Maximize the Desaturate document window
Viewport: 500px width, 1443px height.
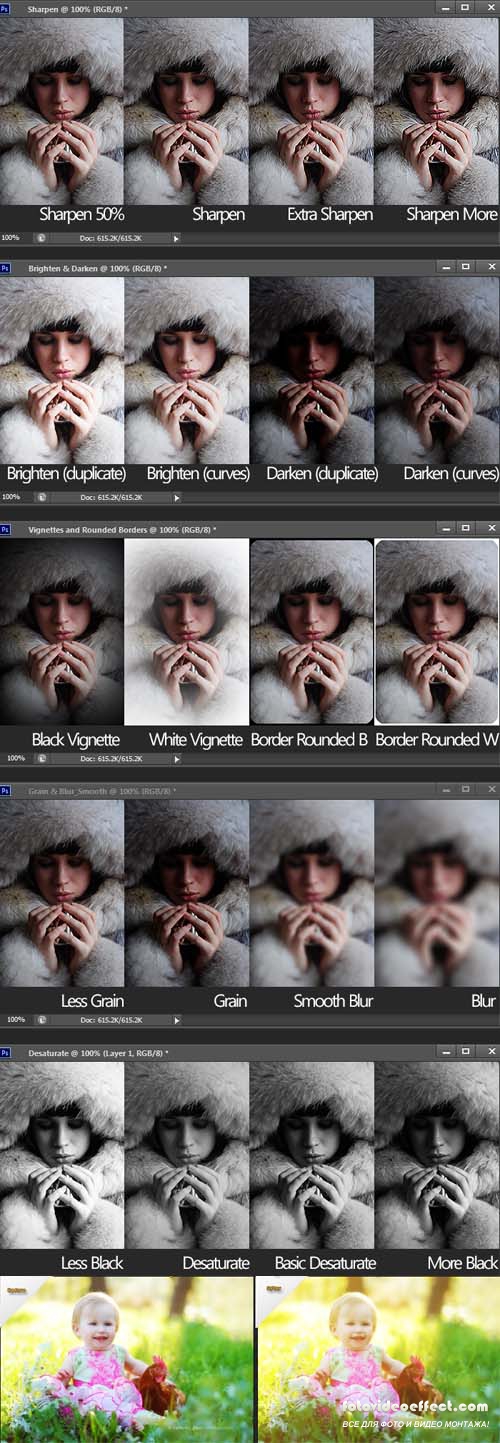[465, 1053]
